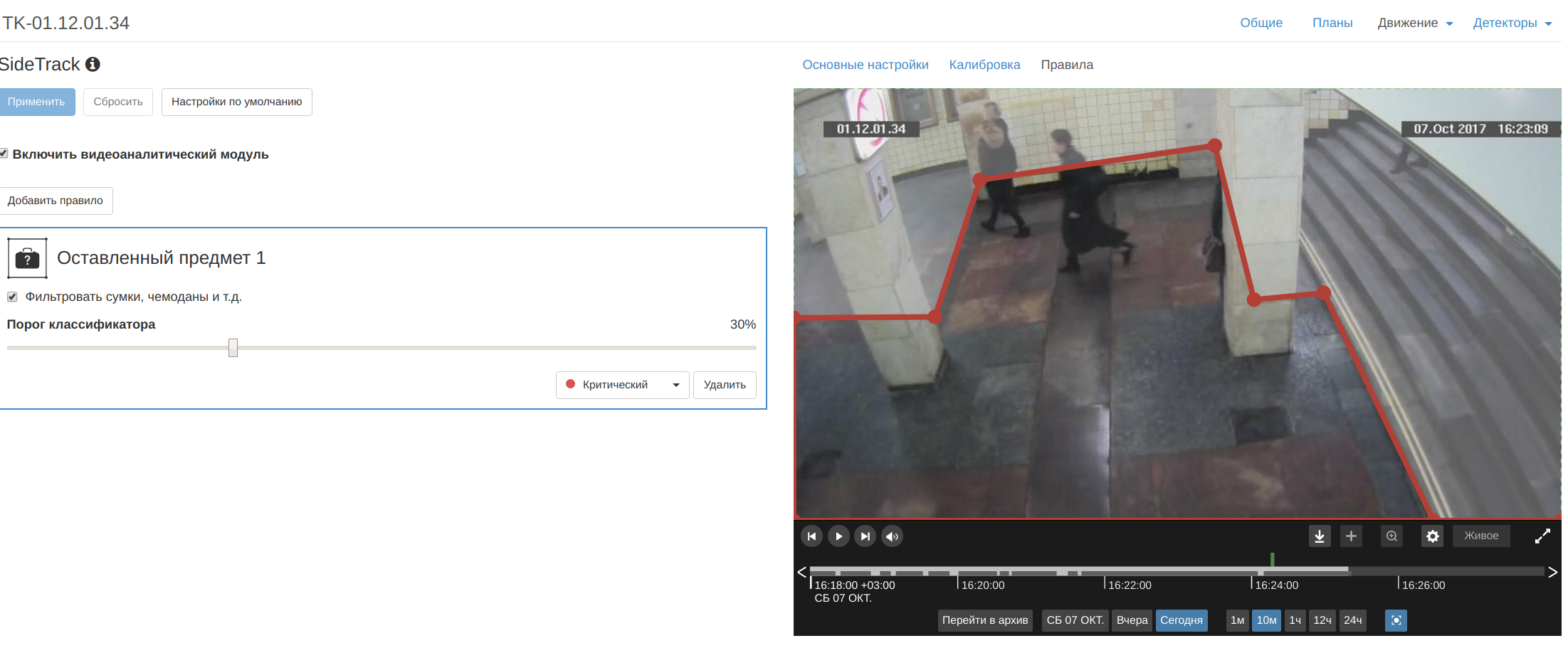1568x648 pixels.
Task: Toggle filter bags and suitcases checkbox
Action: [12, 297]
